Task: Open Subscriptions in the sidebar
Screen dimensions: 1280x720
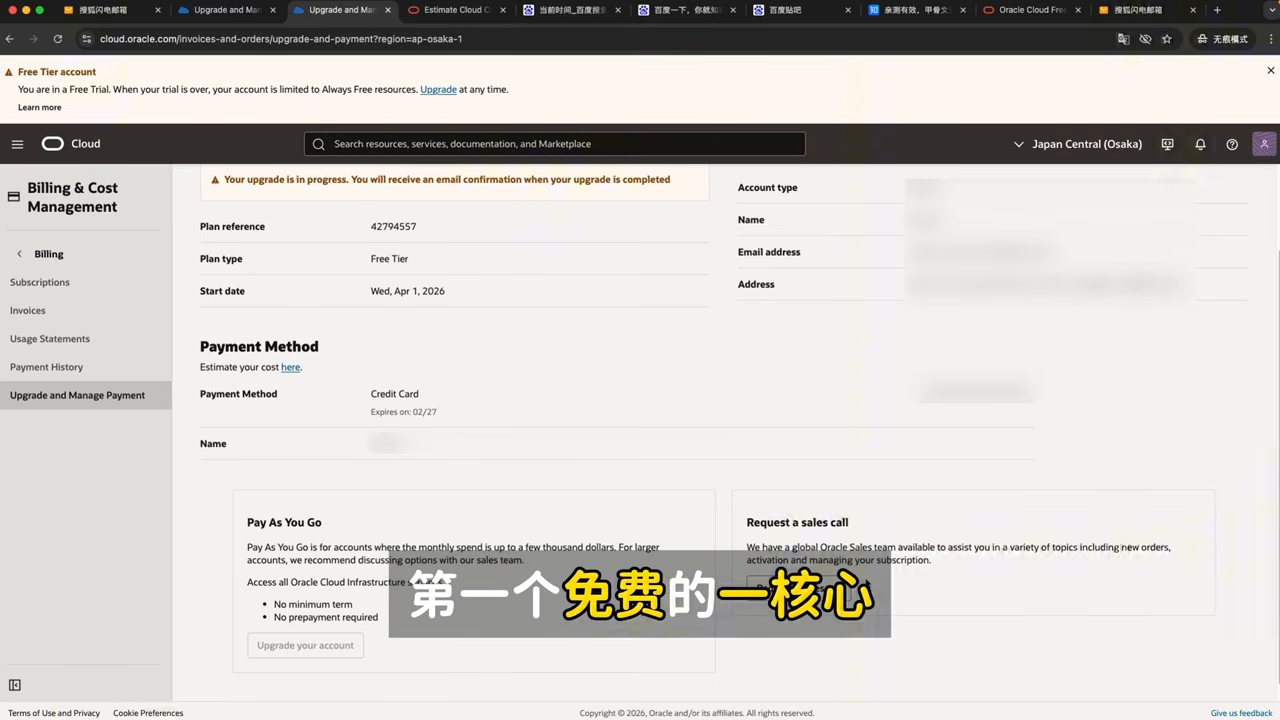Action: pyautogui.click(x=40, y=282)
